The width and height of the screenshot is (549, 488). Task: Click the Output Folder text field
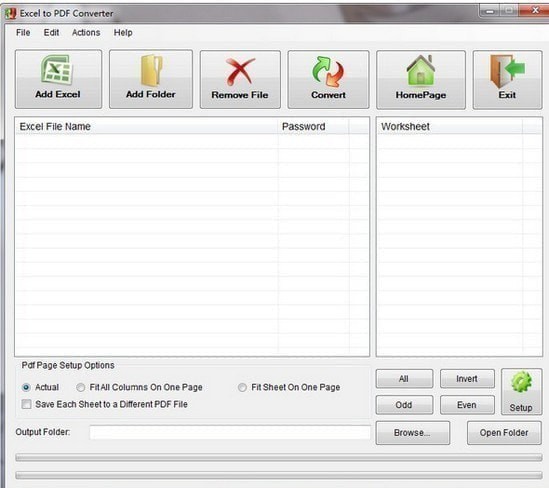[230, 432]
